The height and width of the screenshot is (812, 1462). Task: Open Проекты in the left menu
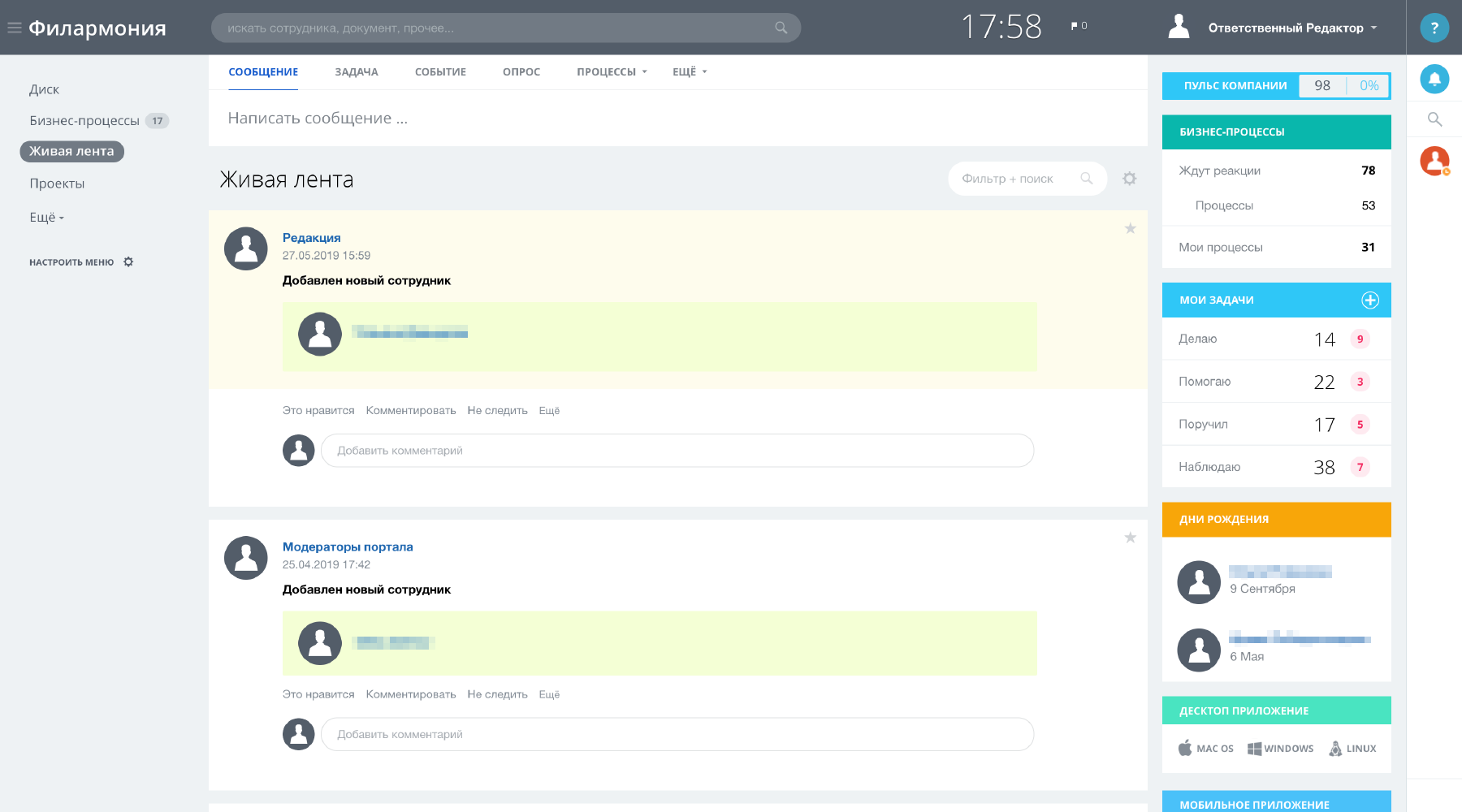click(57, 184)
